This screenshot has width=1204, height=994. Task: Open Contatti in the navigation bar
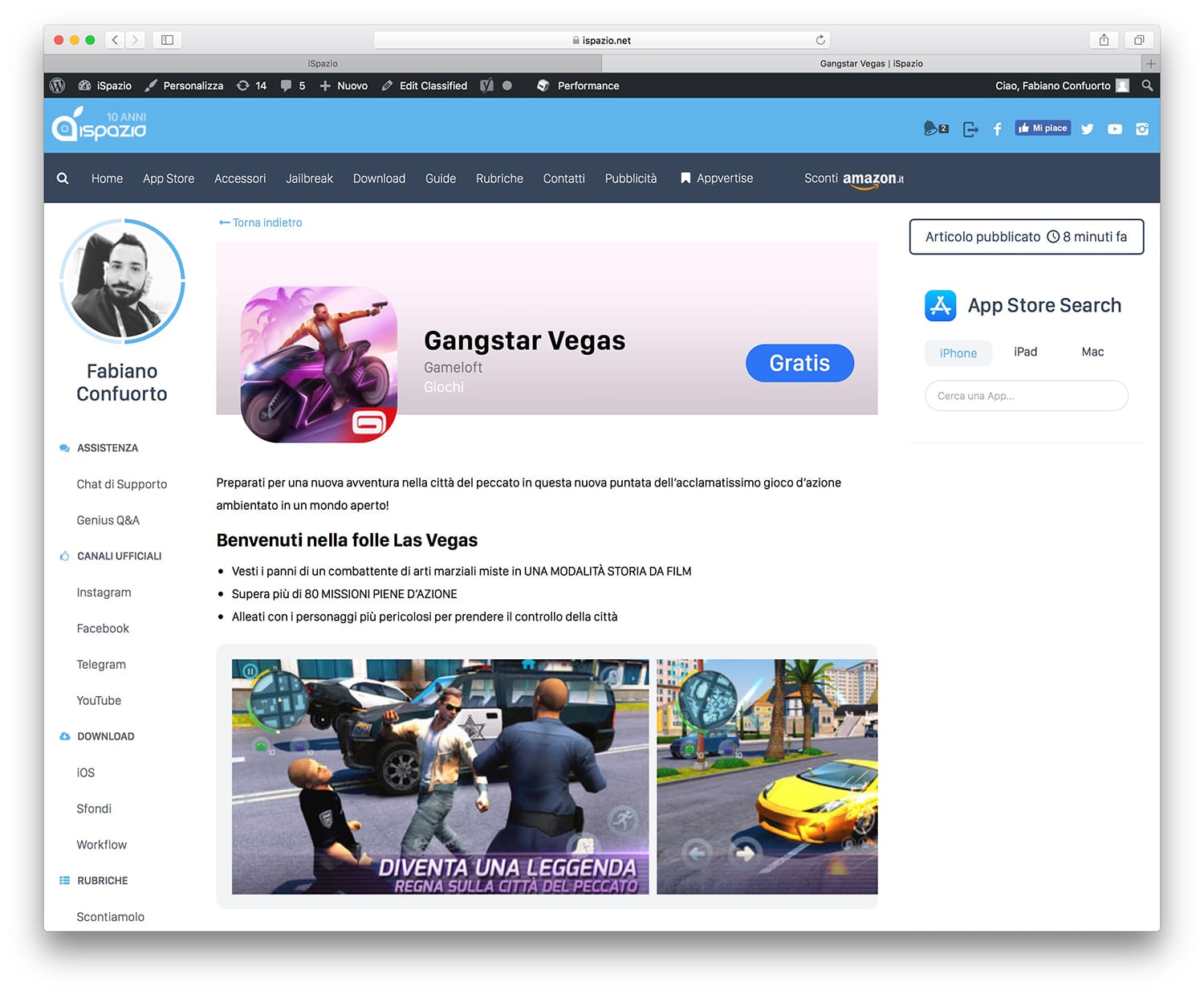click(x=564, y=178)
